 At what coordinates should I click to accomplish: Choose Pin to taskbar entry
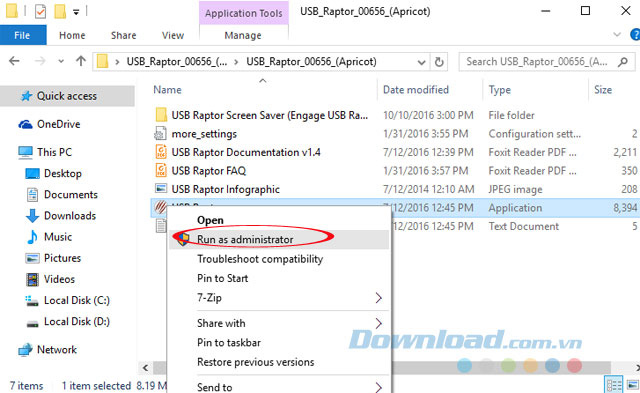coord(229,343)
